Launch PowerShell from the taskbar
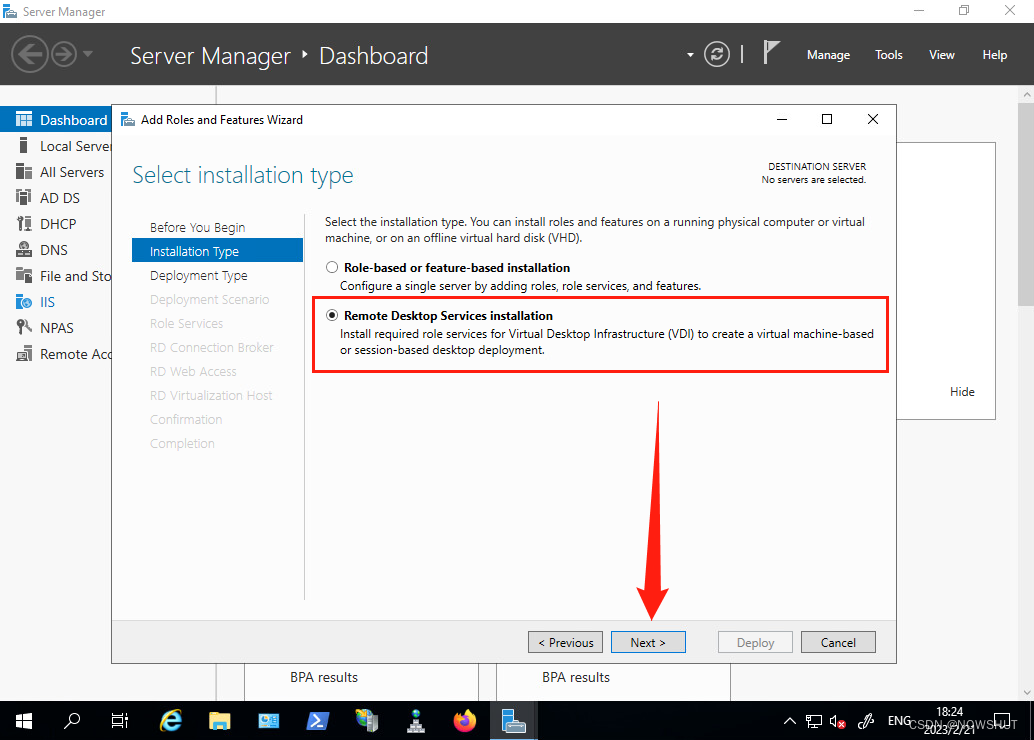1034x740 pixels. click(318, 721)
